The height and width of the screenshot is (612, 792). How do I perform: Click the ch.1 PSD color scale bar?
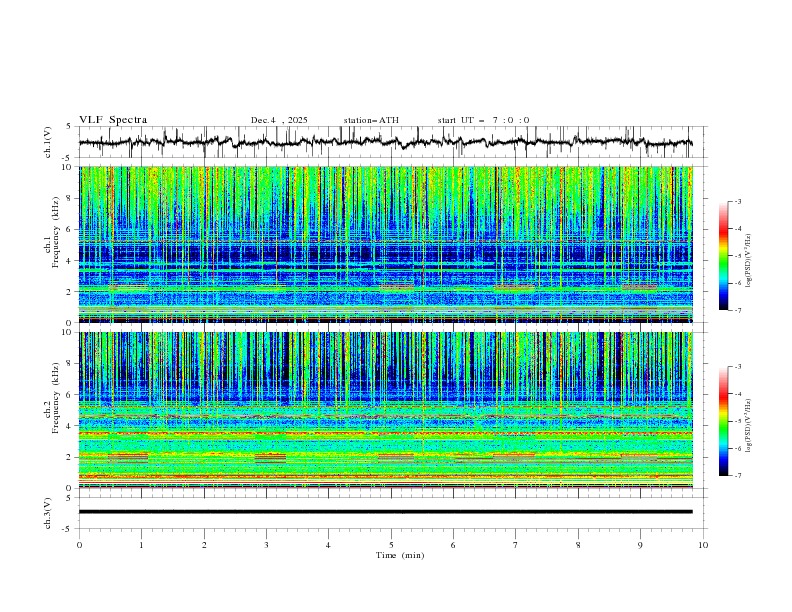coord(724,256)
